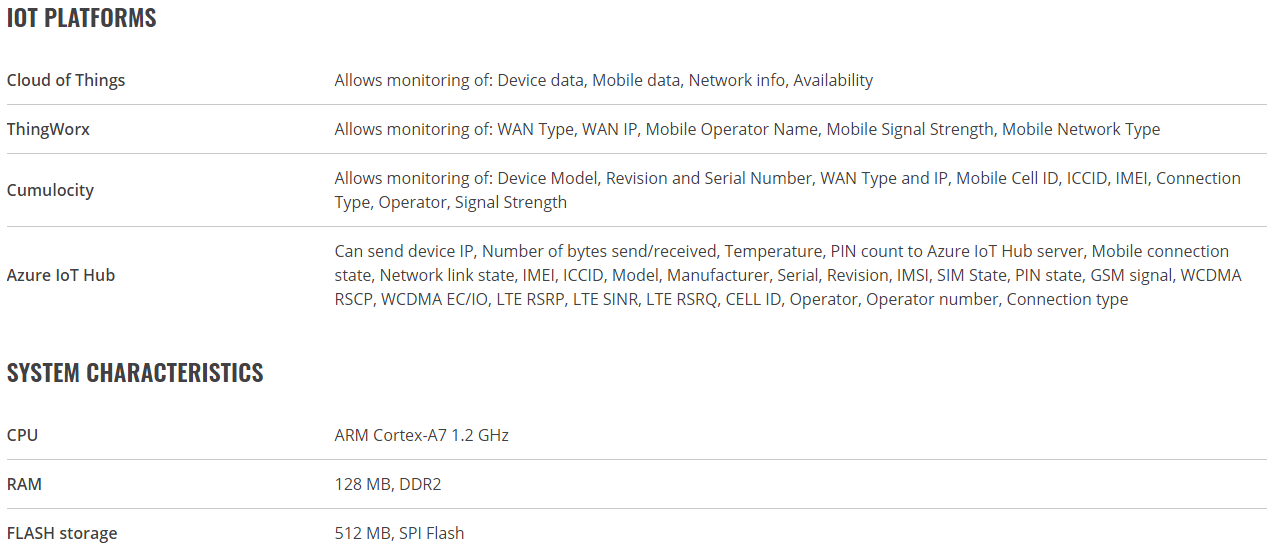Click the line starting 'RSCP, WCDMA EC/IO'
The image size is (1274, 554).
[731, 299]
